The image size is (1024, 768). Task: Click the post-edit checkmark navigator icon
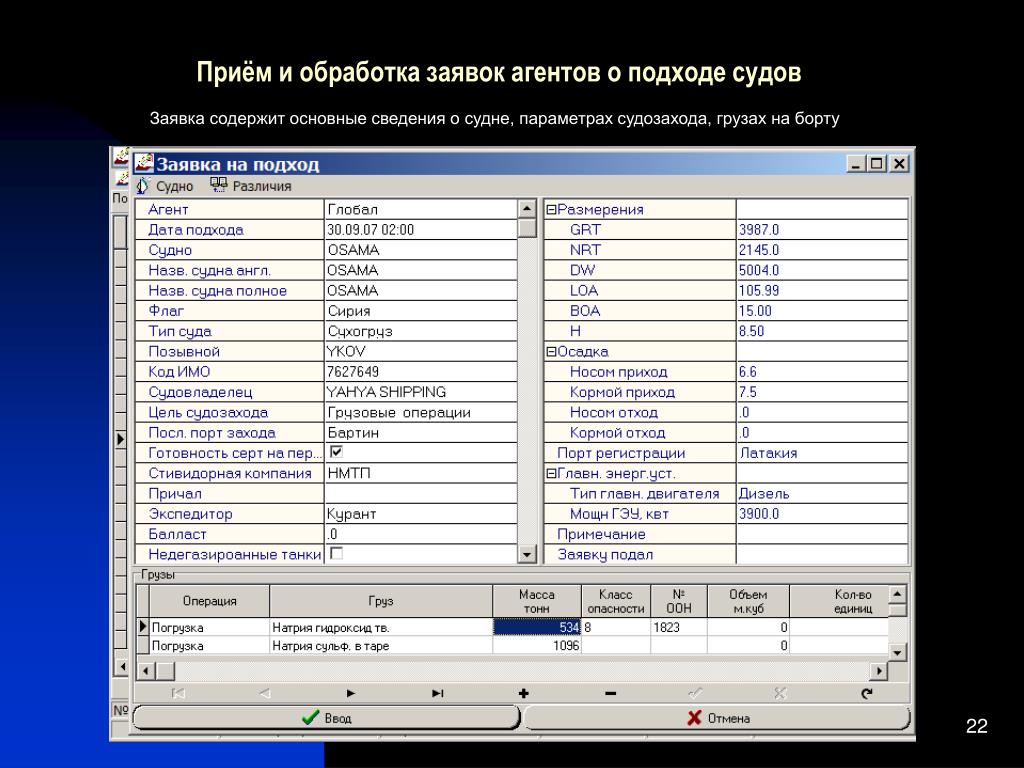(x=696, y=694)
